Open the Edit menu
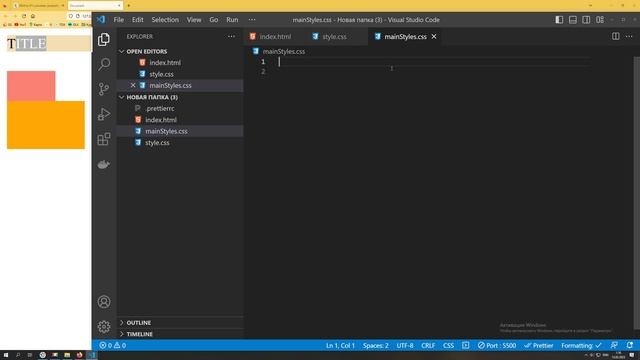The image size is (640, 360). [138, 20]
